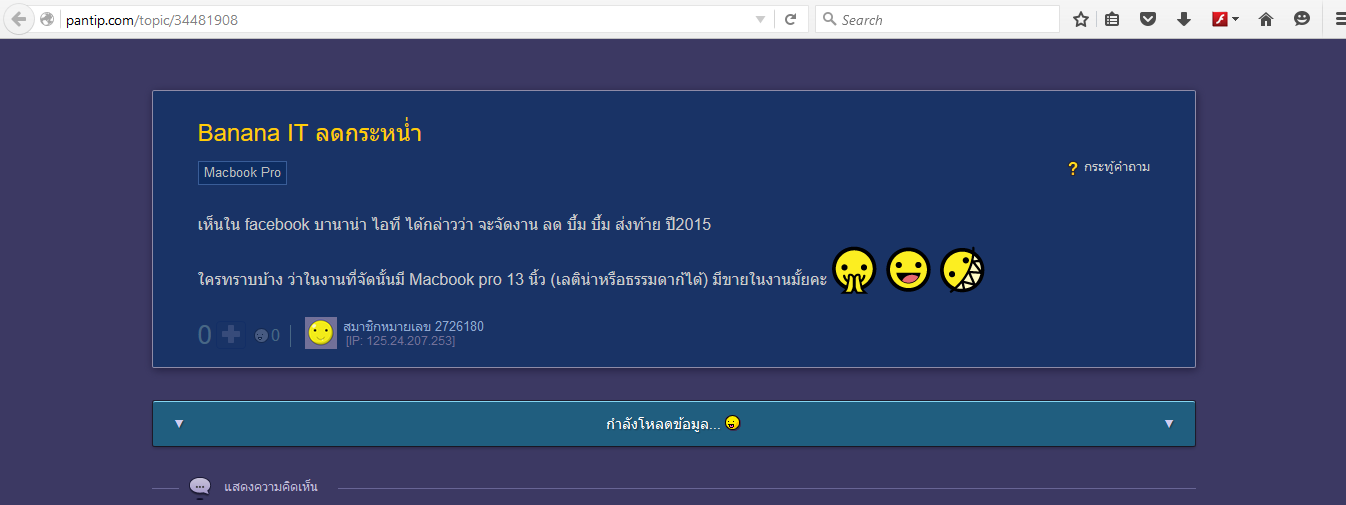Click the first line mentioning facebook
Viewport: 1346px width, 505px height.
click(455, 224)
